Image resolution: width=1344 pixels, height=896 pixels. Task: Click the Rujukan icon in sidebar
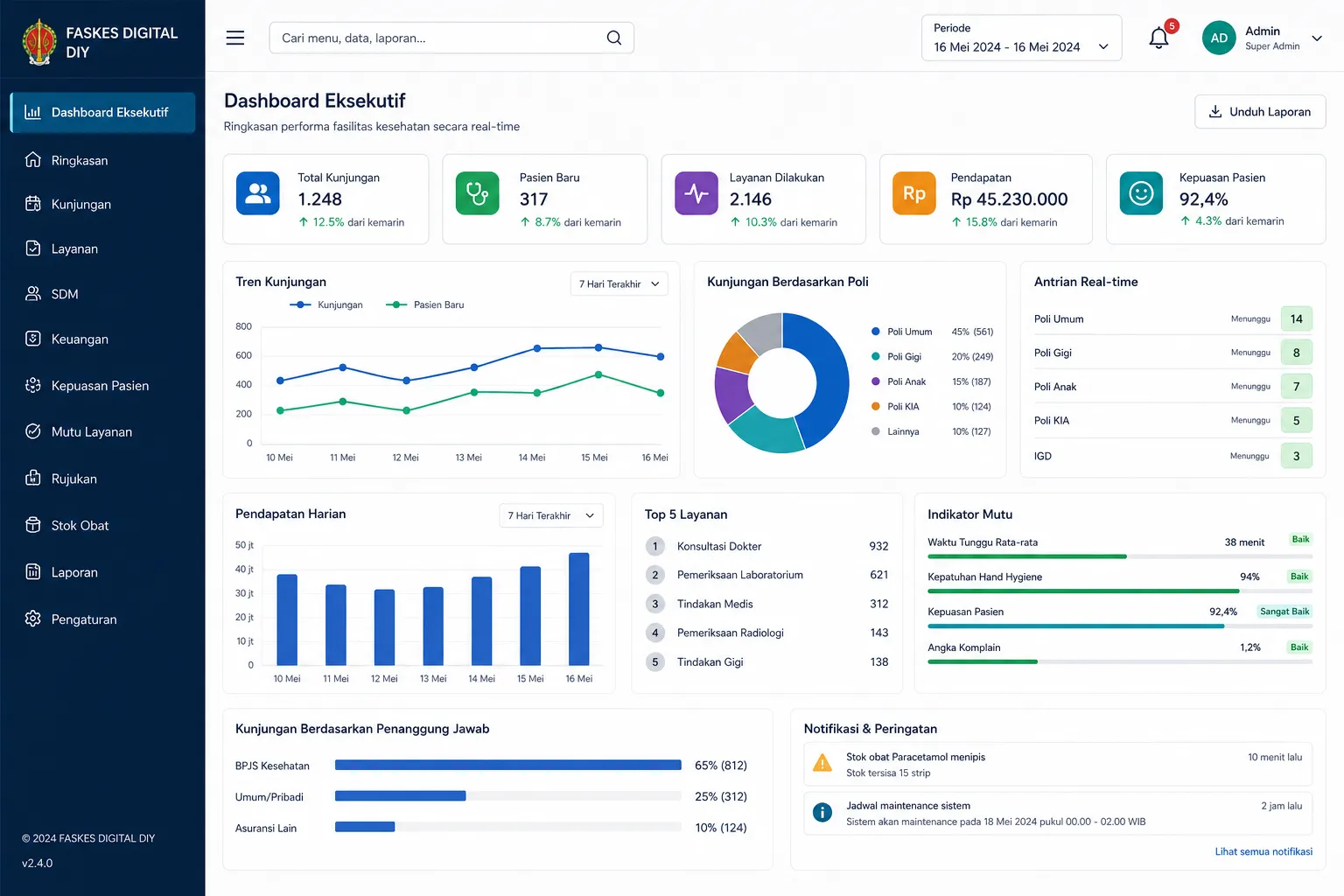click(x=33, y=479)
